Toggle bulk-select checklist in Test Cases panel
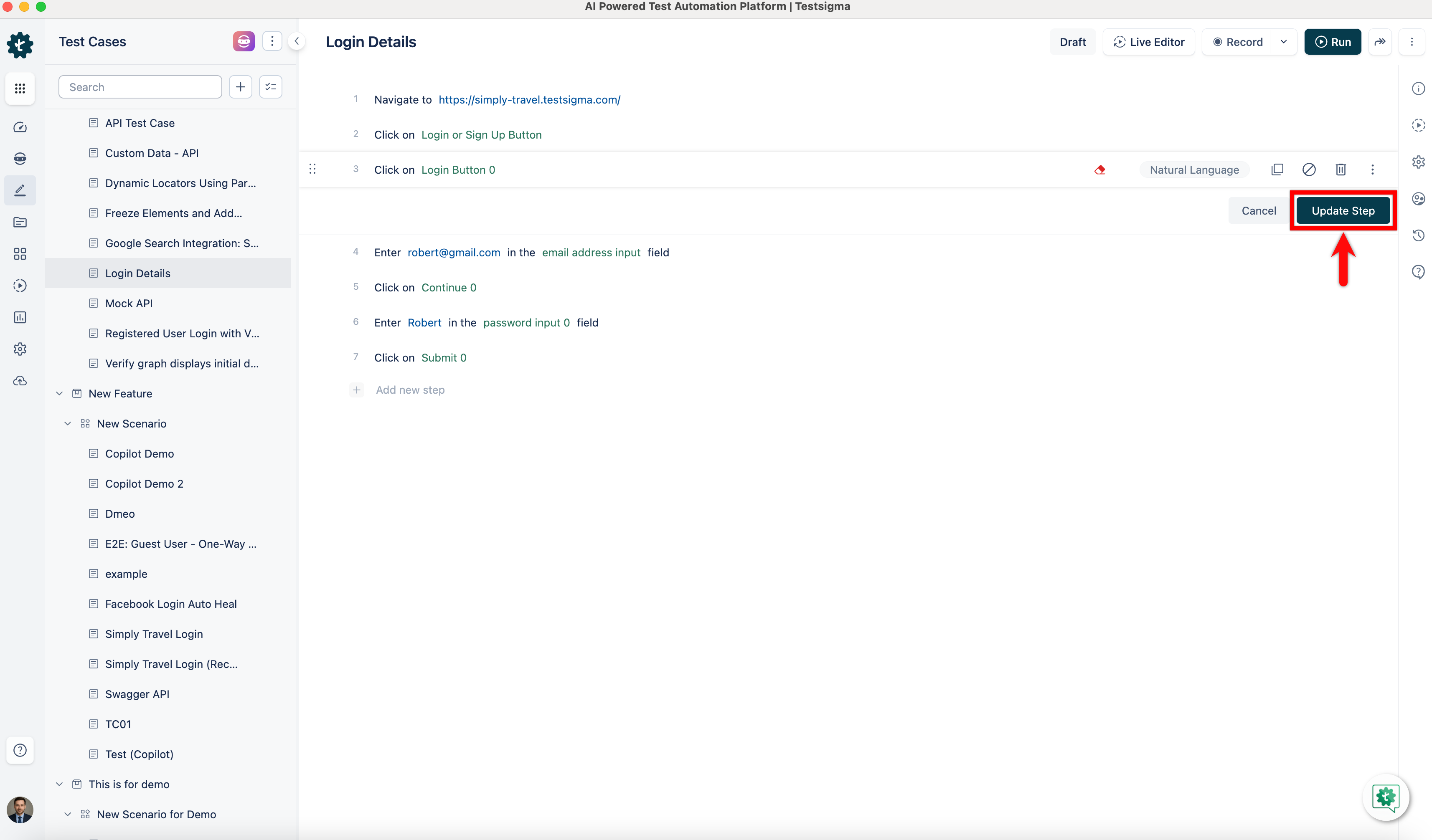1432x840 pixels. point(271,86)
